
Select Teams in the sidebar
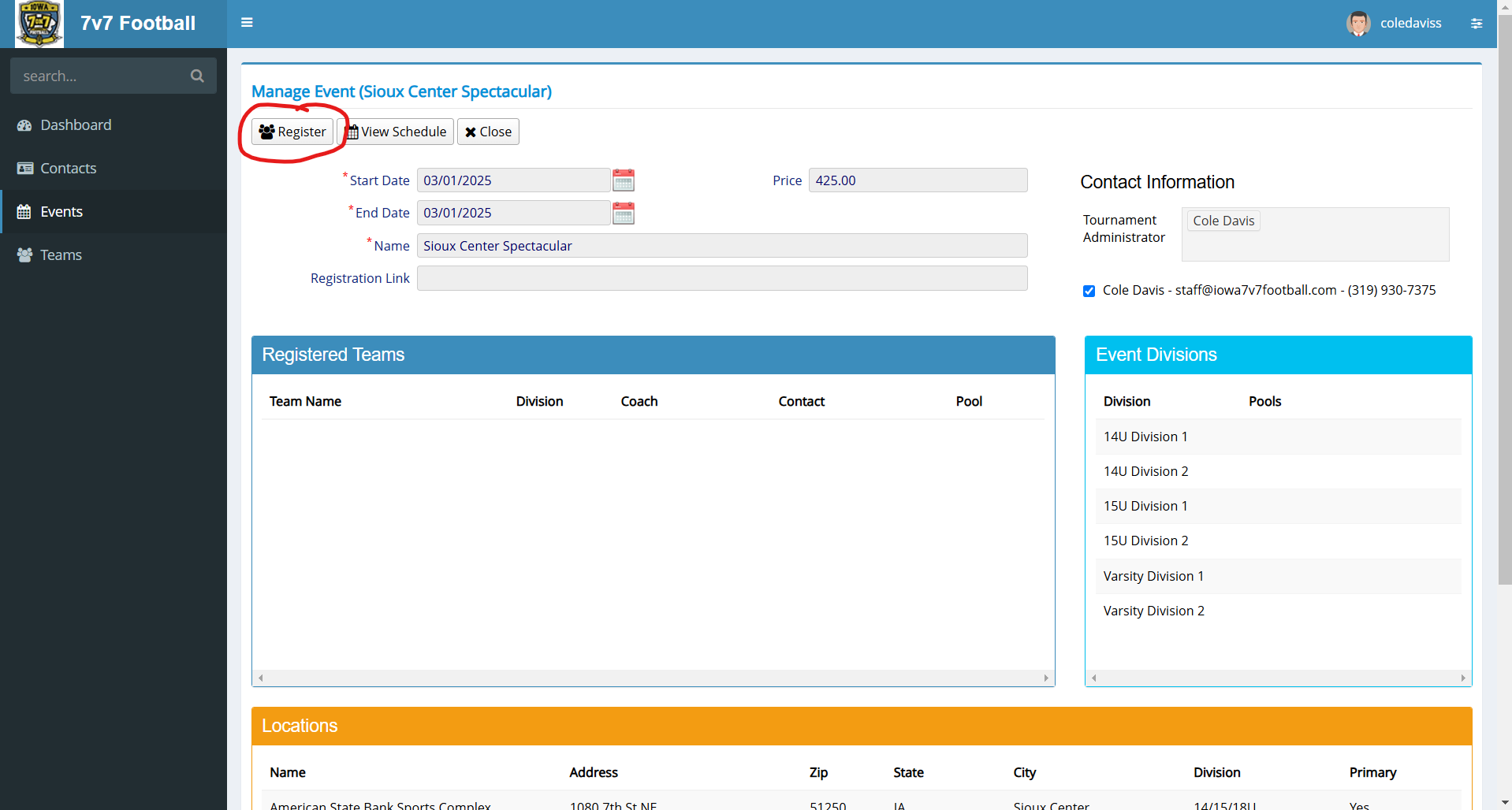click(61, 255)
